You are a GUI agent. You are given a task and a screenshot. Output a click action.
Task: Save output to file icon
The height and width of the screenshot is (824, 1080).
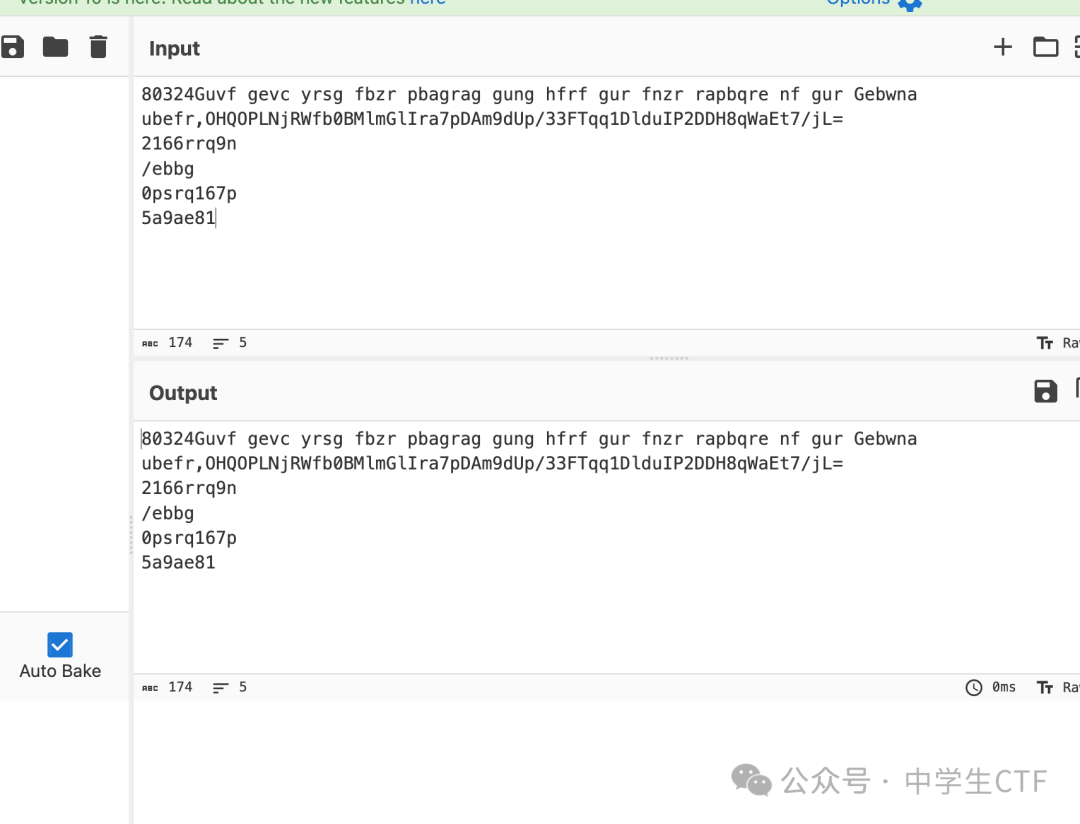coord(1045,391)
